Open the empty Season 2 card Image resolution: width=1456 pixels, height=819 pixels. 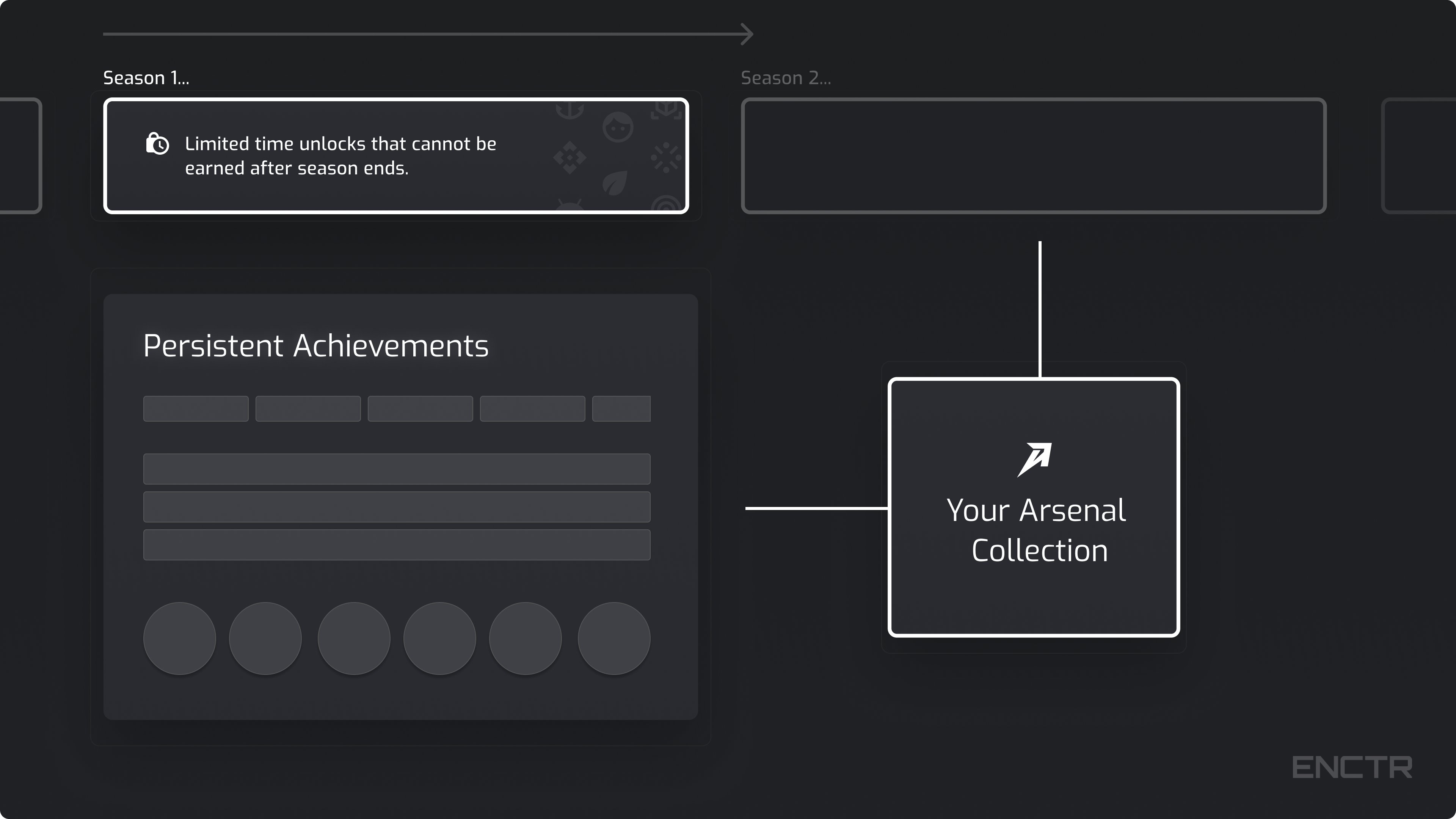(x=1033, y=156)
